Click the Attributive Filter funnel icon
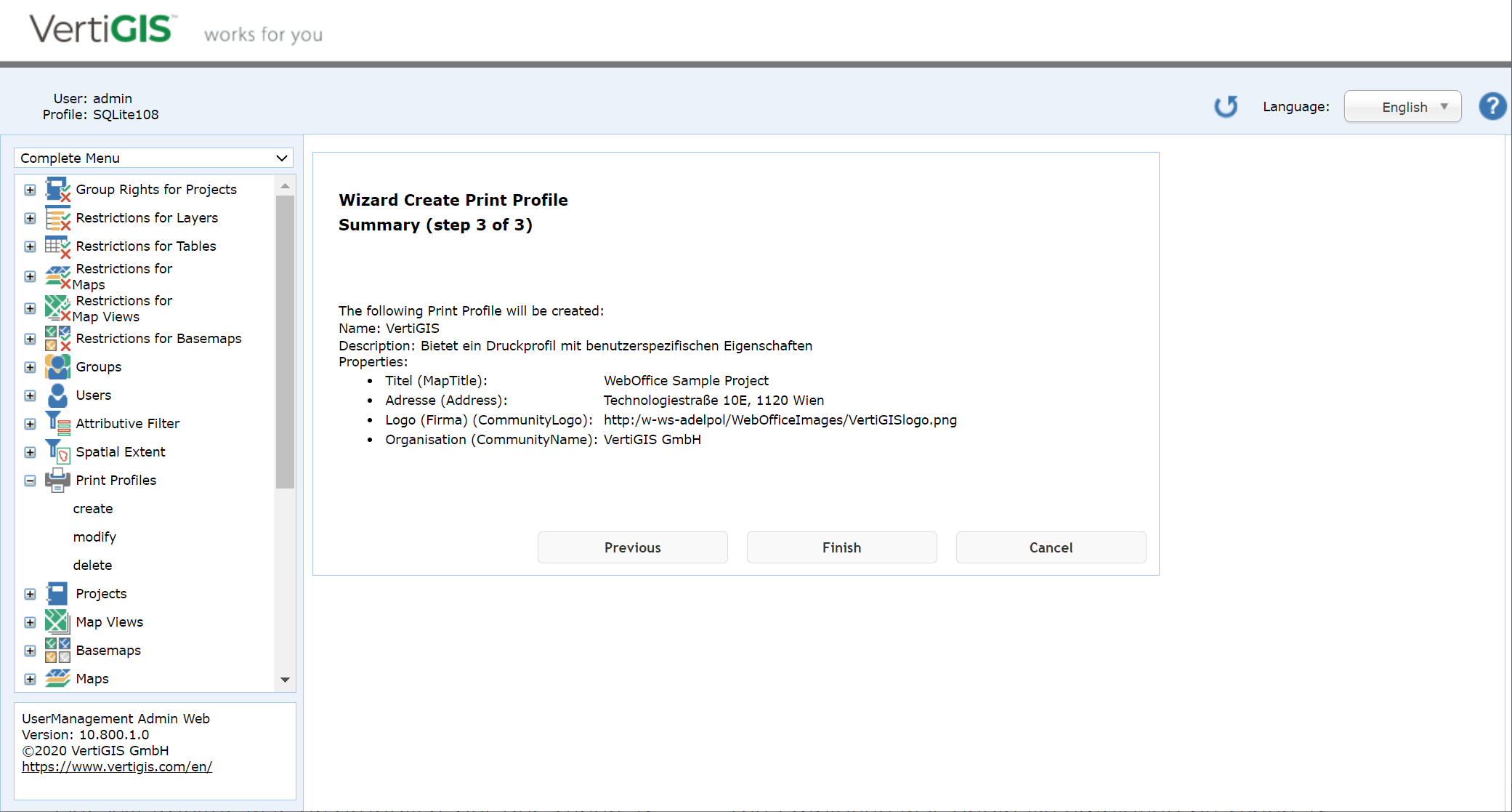 click(57, 422)
